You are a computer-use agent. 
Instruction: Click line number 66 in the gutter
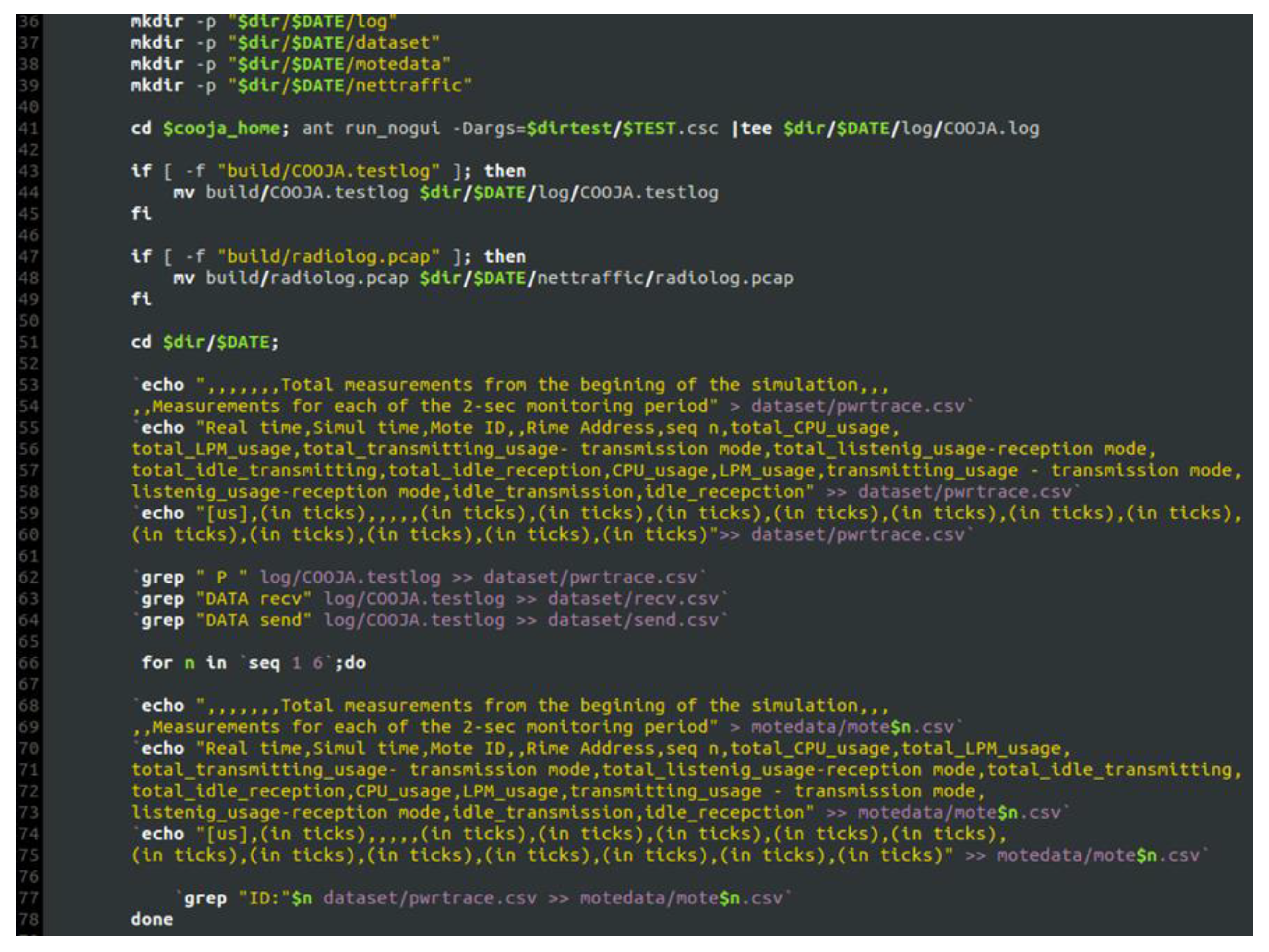click(x=28, y=664)
